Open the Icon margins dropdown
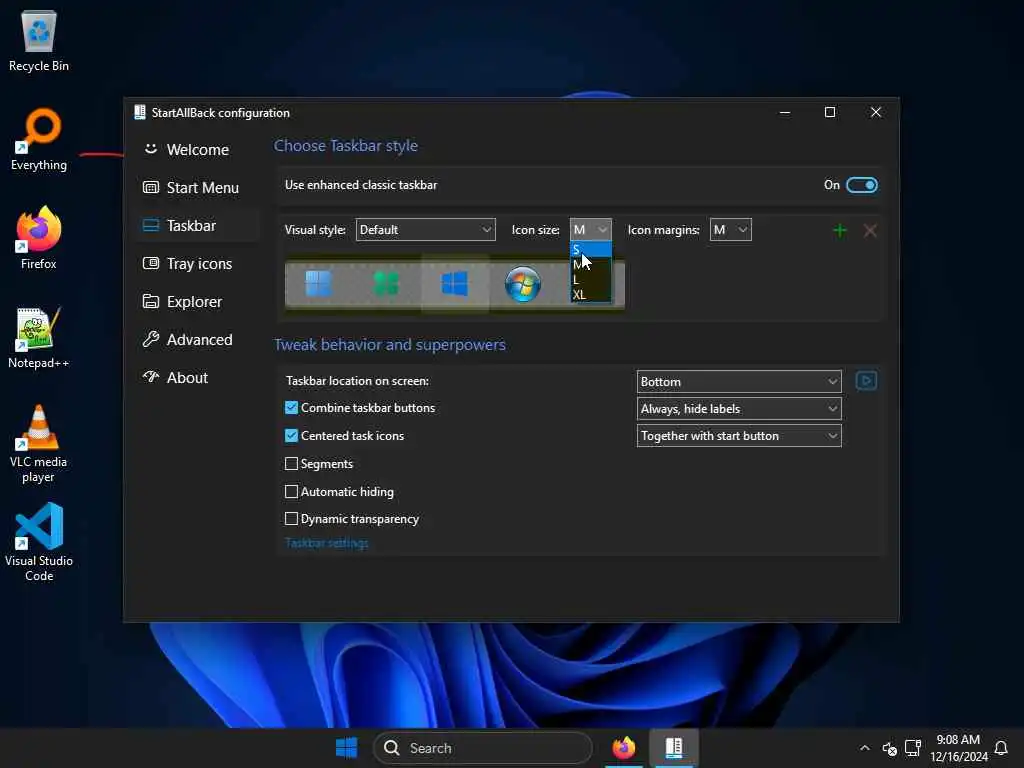This screenshot has height=768, width=1024. (x=730, y=230)
